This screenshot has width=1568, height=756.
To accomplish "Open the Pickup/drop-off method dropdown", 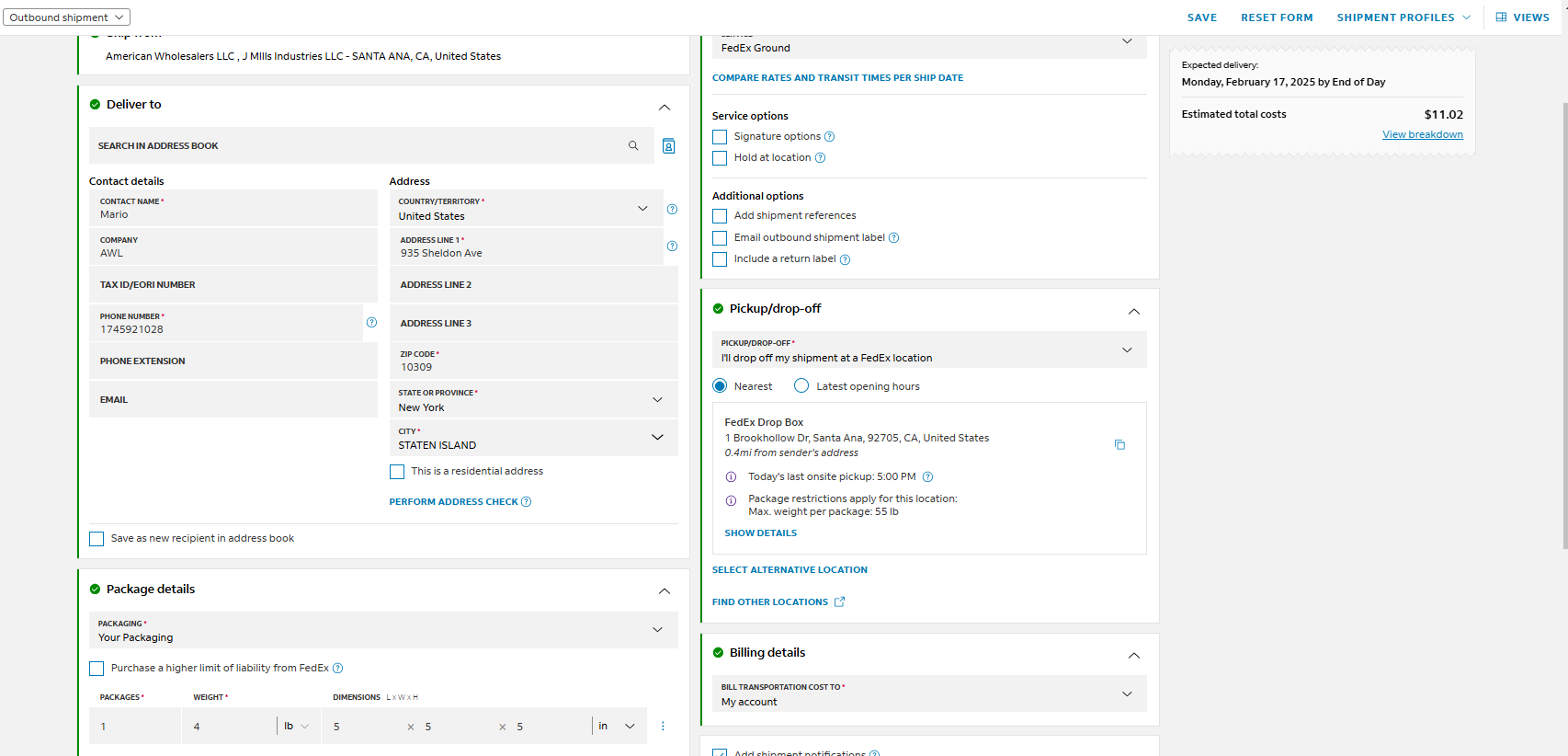I will (929, 350).
